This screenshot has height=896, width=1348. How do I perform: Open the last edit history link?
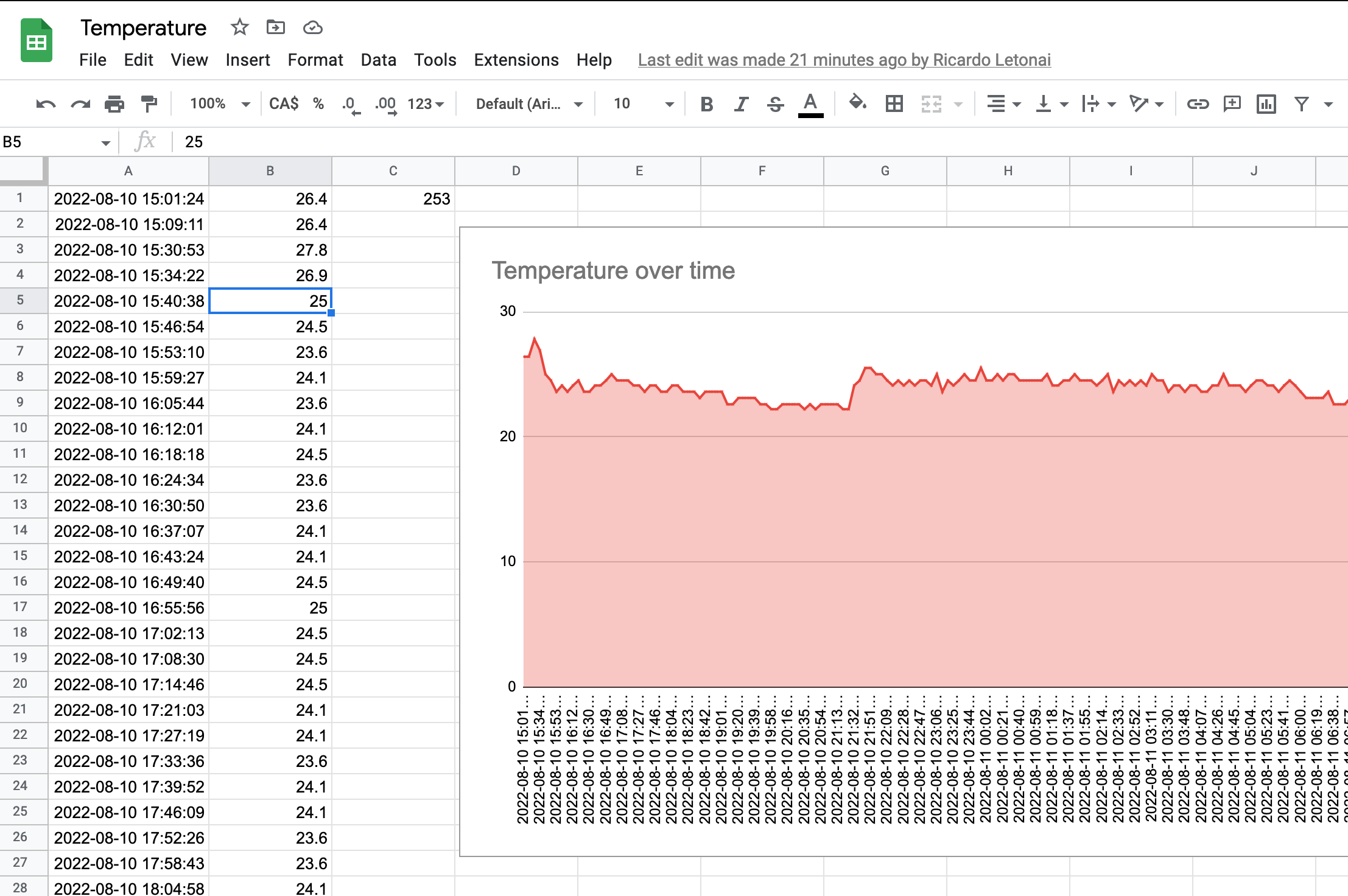[x=844, y=60]
